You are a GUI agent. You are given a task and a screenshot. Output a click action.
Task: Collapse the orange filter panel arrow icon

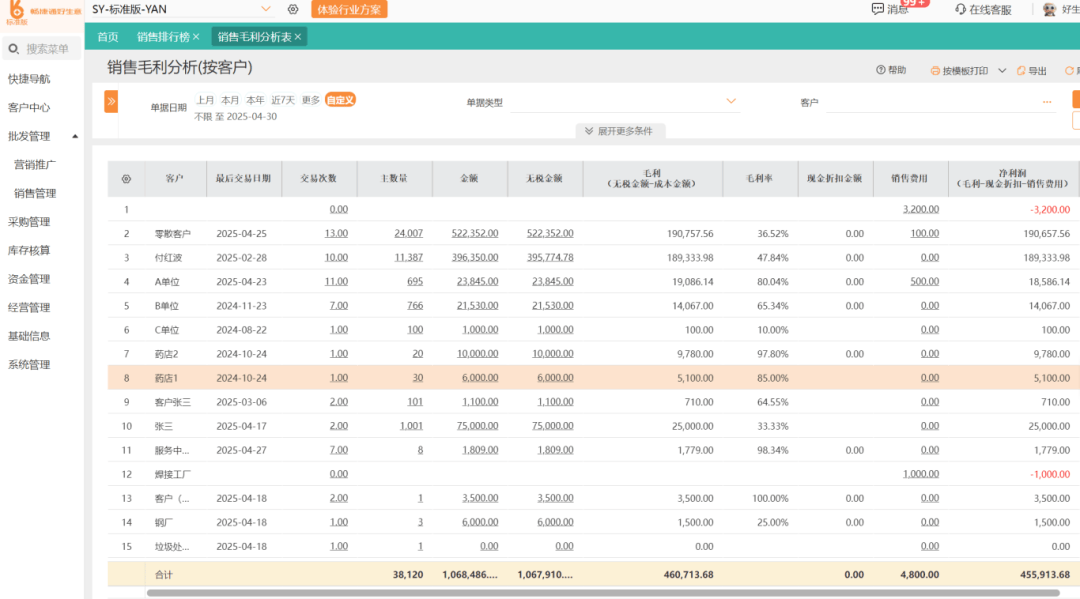(x=111, y=100)
